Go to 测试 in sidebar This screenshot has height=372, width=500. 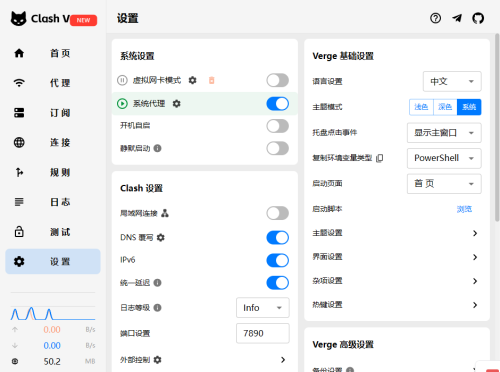click(53, 232)
